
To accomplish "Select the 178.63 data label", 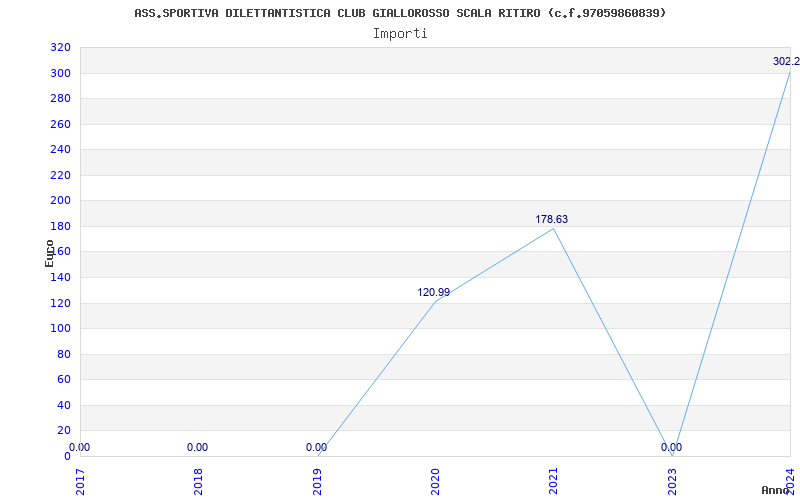I will 552,219.
